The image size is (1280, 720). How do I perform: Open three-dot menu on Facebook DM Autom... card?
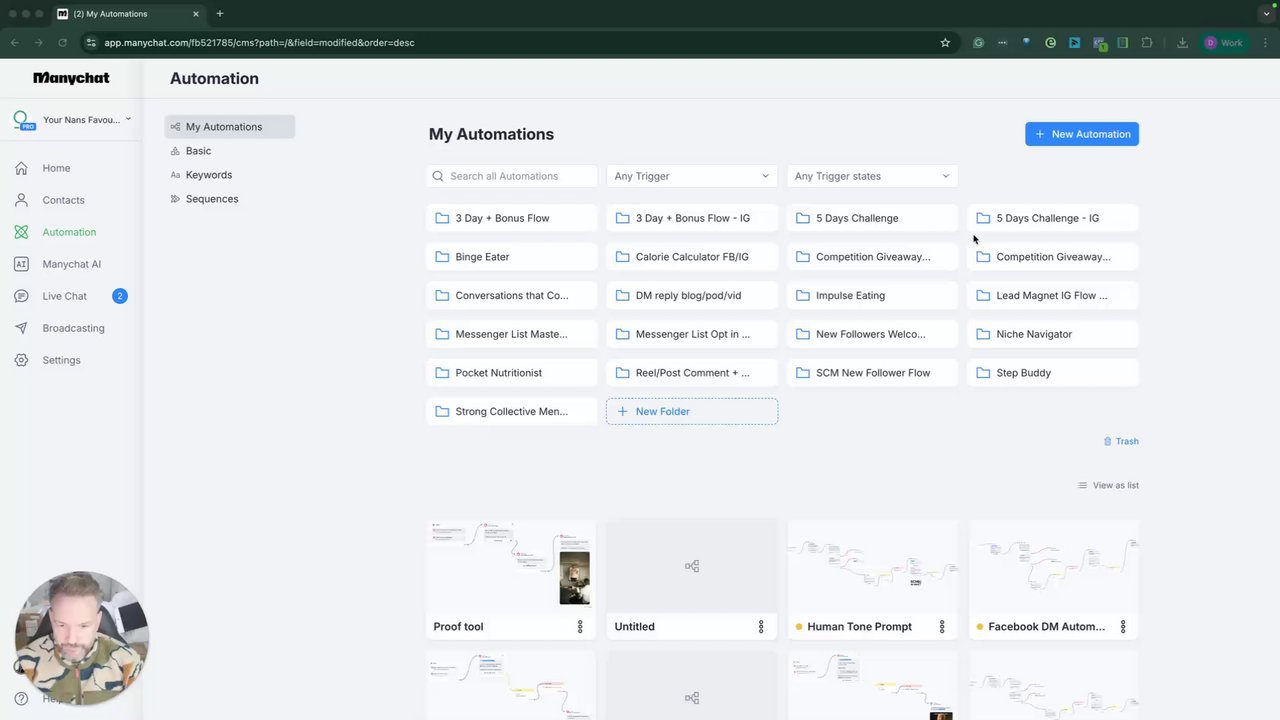pos(1123,627)
